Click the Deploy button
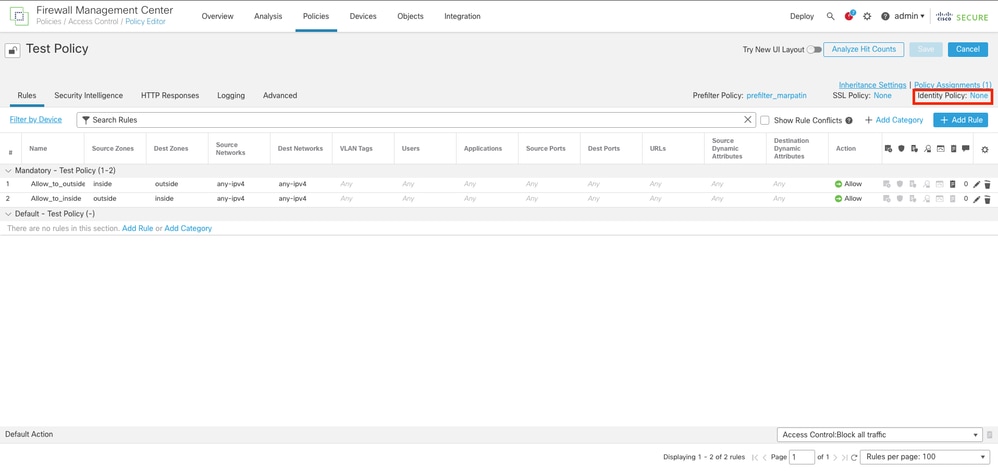The image size is (998, 476). 802,17
